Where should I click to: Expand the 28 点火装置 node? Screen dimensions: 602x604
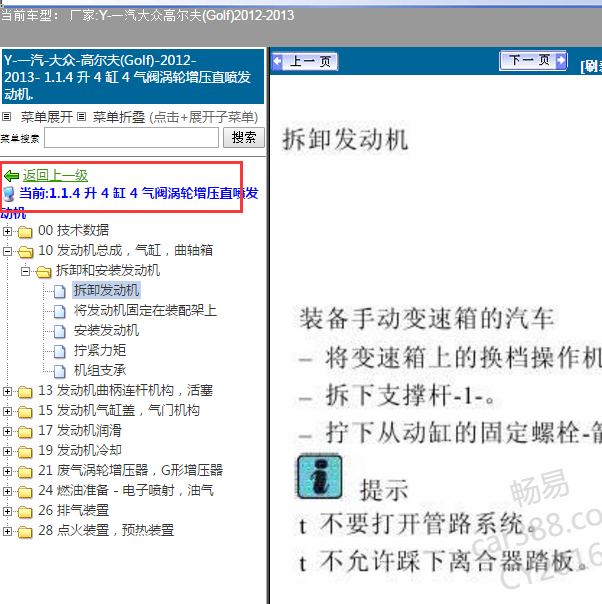pyautogui.click(x=7, y=532)
